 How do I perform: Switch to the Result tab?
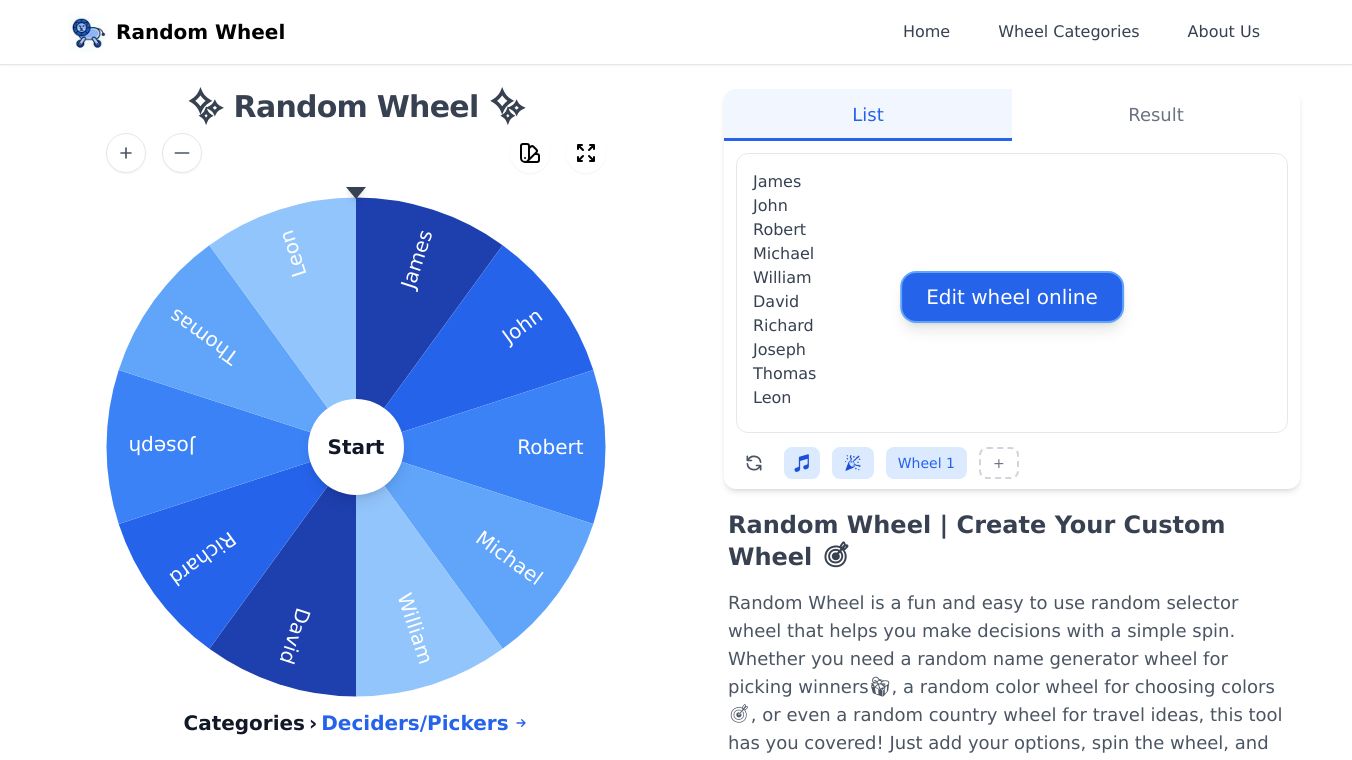[x=1155, y=115]
